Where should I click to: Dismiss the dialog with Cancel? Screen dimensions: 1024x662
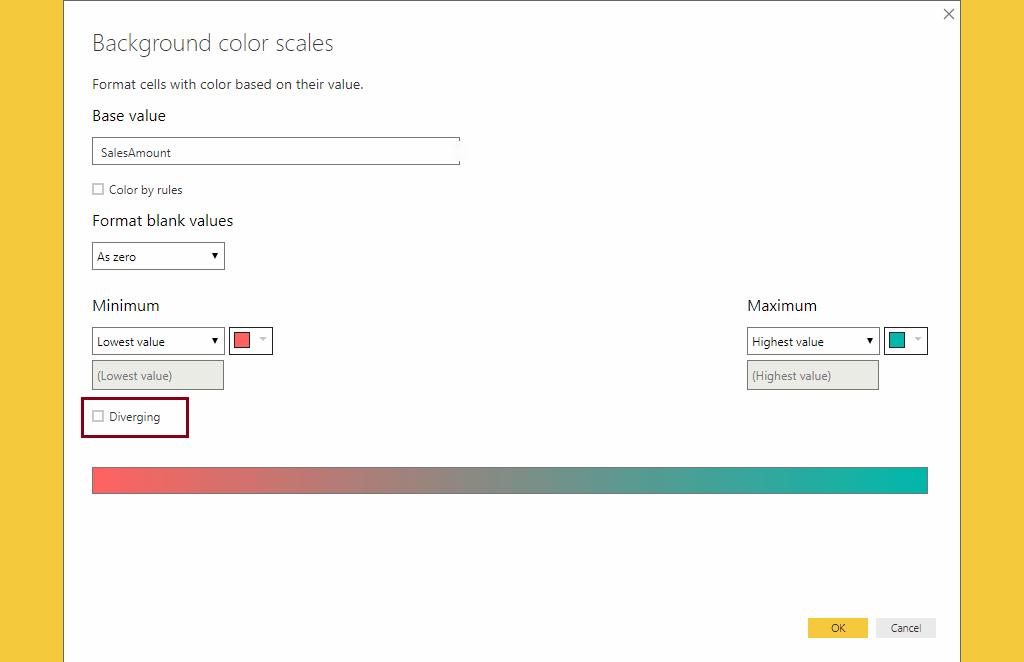(x=905, y=627)
